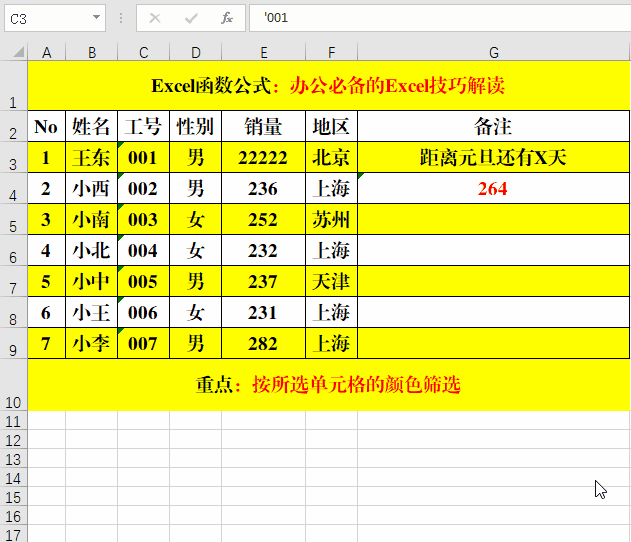This screenshot has height=542, width=631.
Task: Select the cell with name '小李'
Action: pos(91,343)
